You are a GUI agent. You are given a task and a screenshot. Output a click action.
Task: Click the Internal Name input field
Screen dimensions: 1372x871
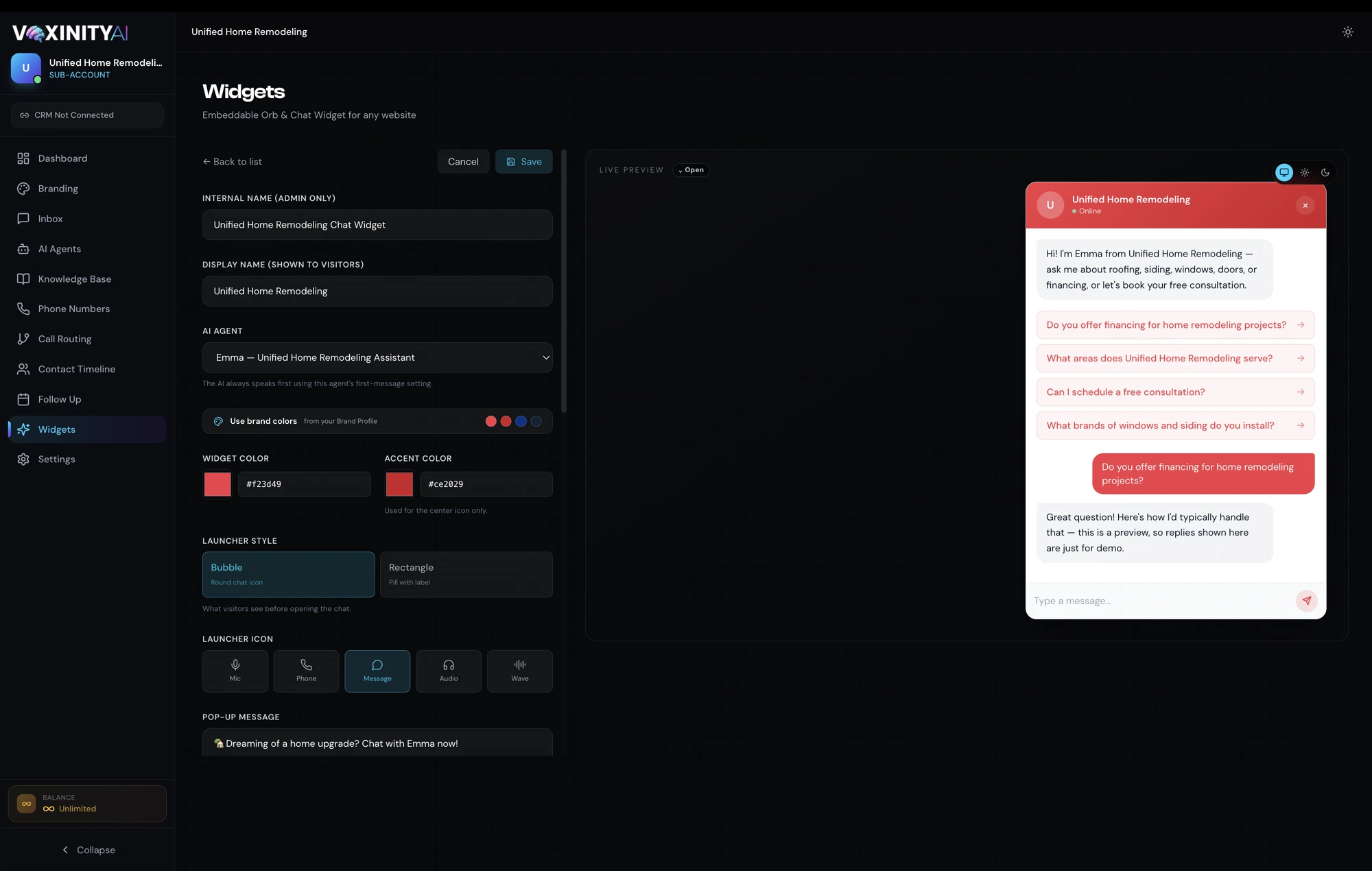point(377,225)
